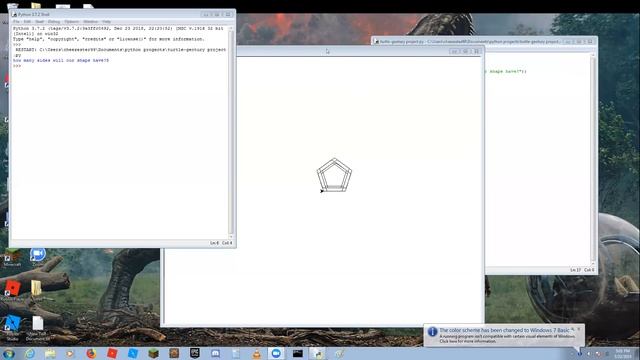
Task: Open Roblox Studio taskbar icon
Action: 133,353
